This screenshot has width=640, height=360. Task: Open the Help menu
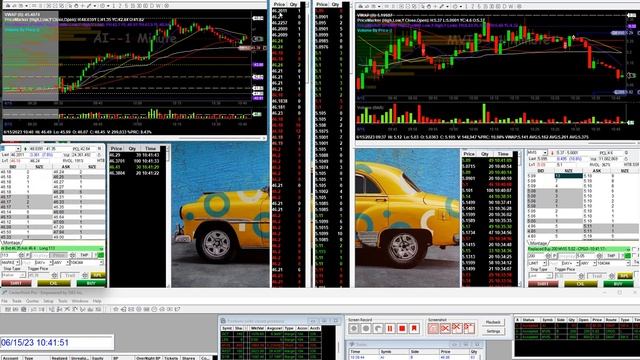coord(97,301)
